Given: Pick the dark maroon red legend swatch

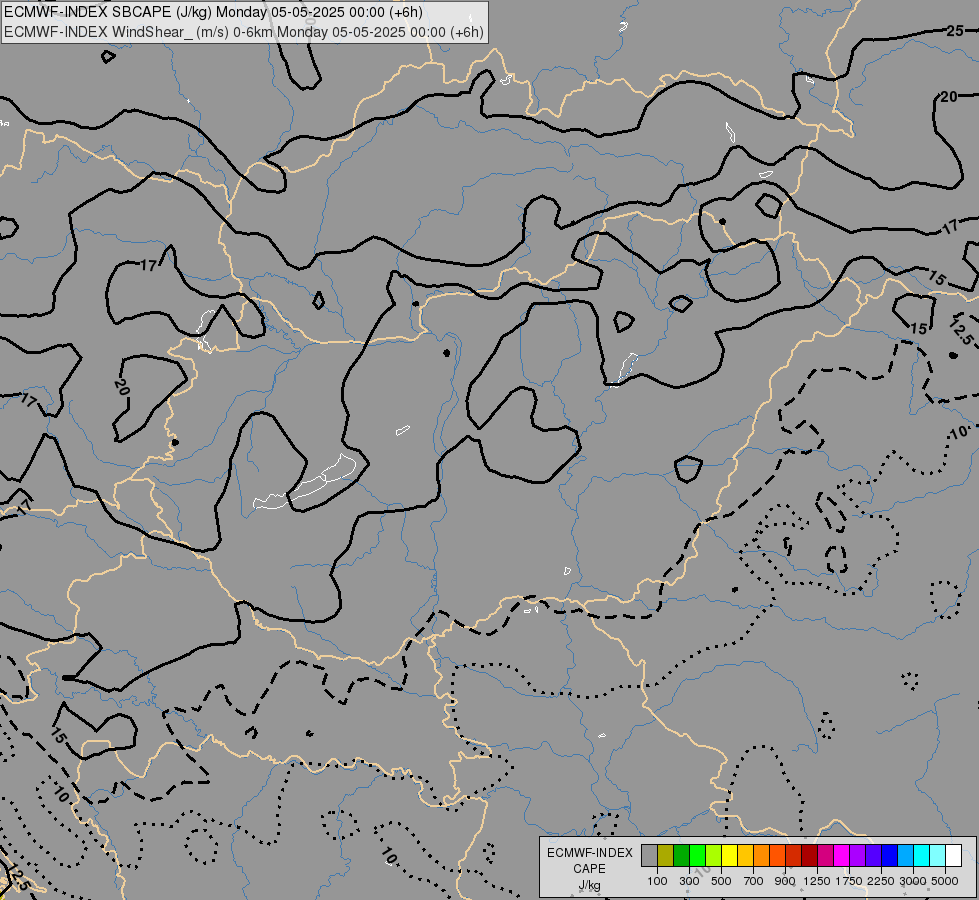Looking at the screenshot, I should pos(809,855).
